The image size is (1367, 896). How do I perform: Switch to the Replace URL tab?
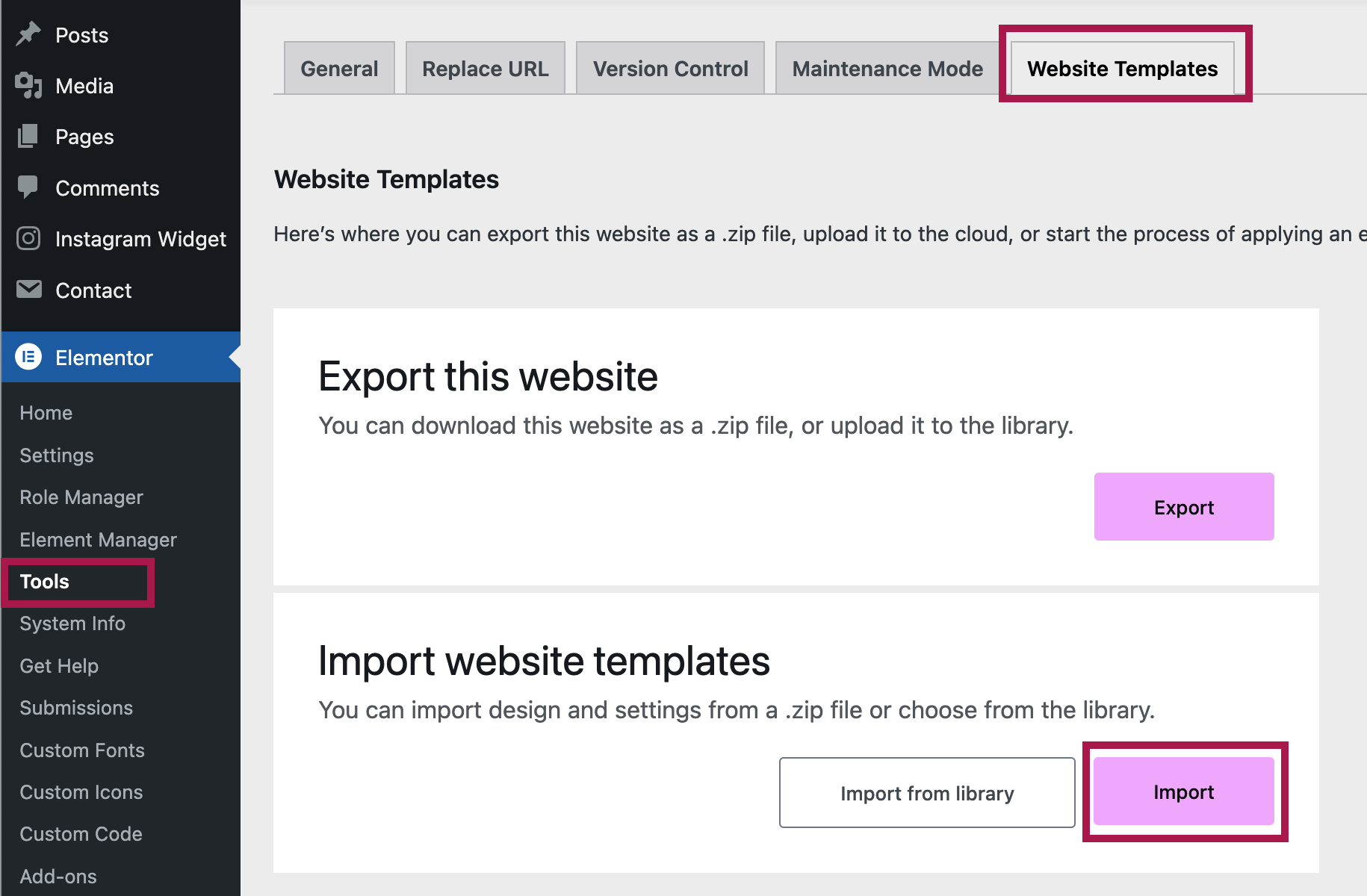point(485,69)
